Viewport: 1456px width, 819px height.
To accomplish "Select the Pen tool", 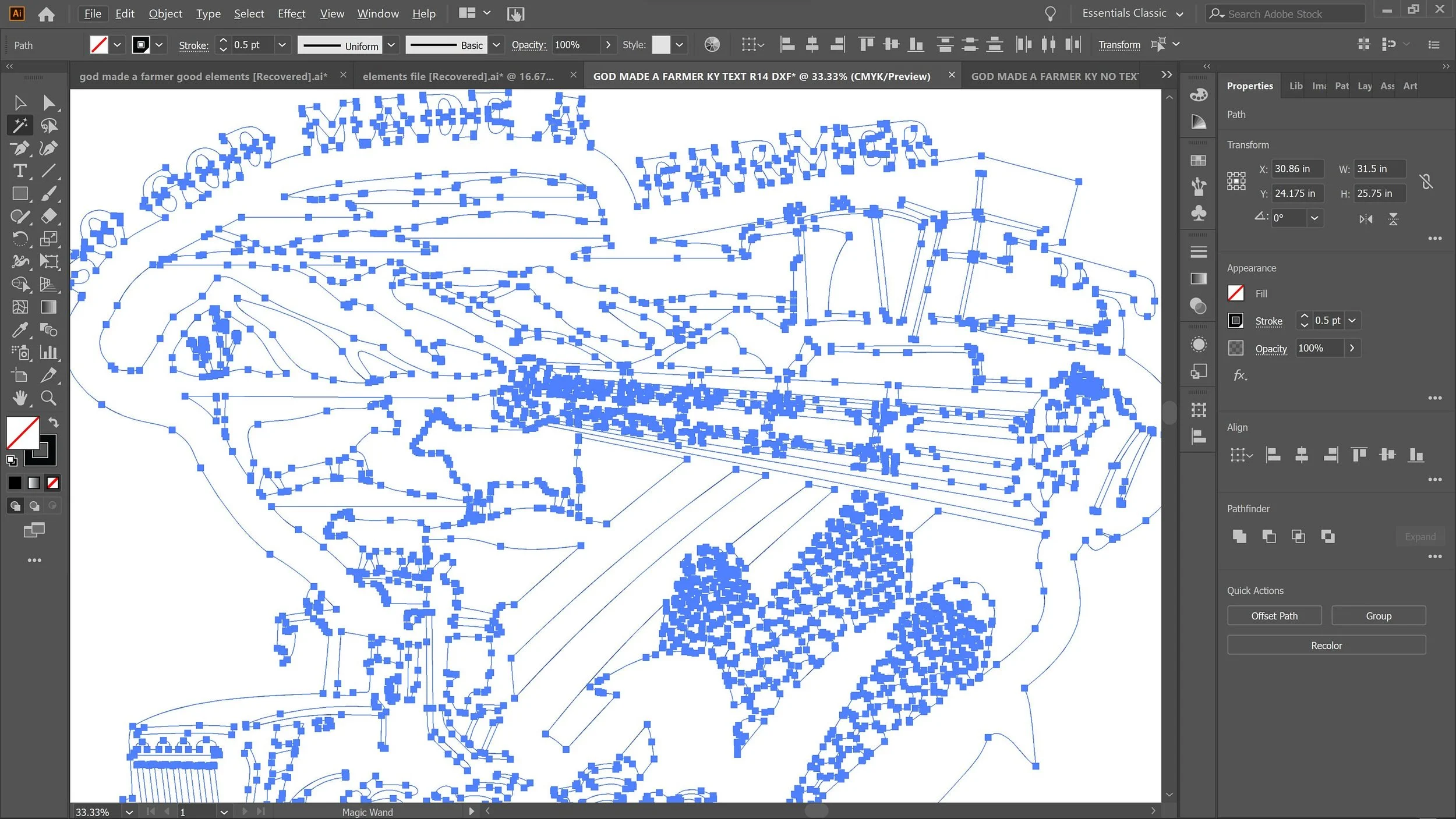I will click(20, 148).
